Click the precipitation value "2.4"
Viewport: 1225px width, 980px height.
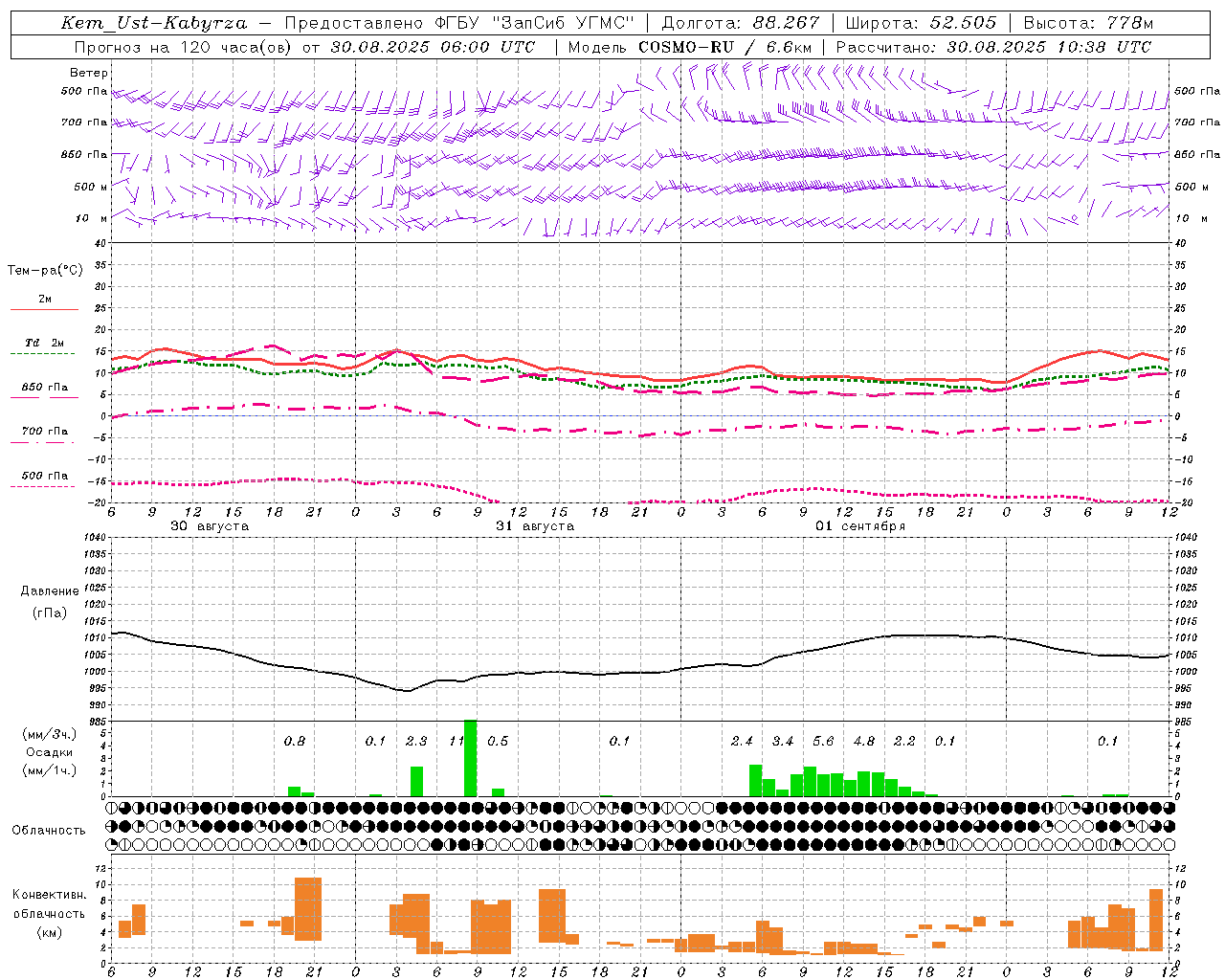(742, 742)
